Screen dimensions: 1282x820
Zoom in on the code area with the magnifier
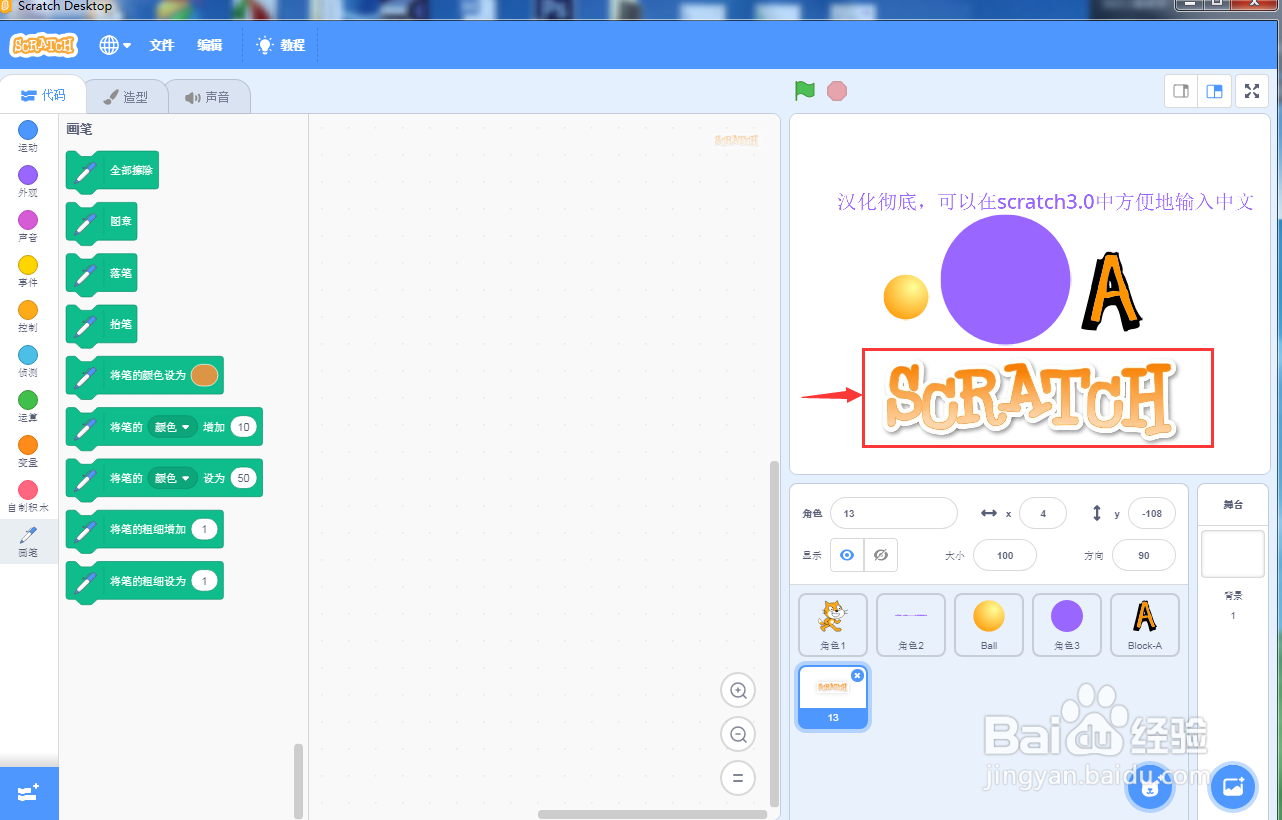[737, 690]
